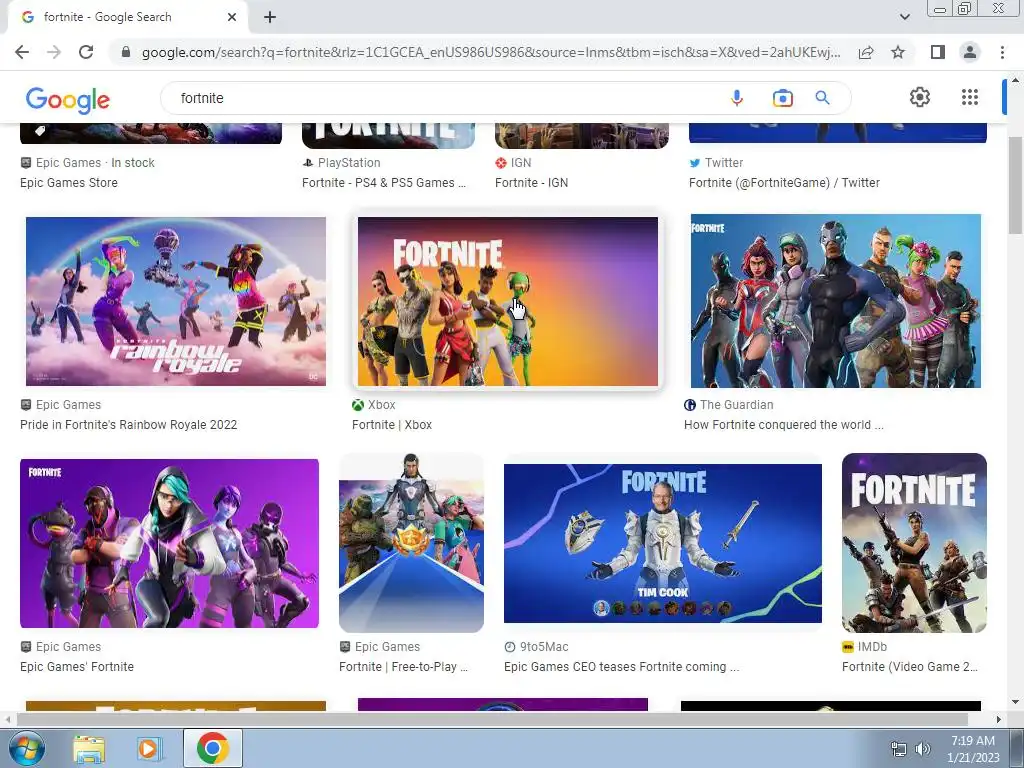Share this page using the share icon

point(866,52)
